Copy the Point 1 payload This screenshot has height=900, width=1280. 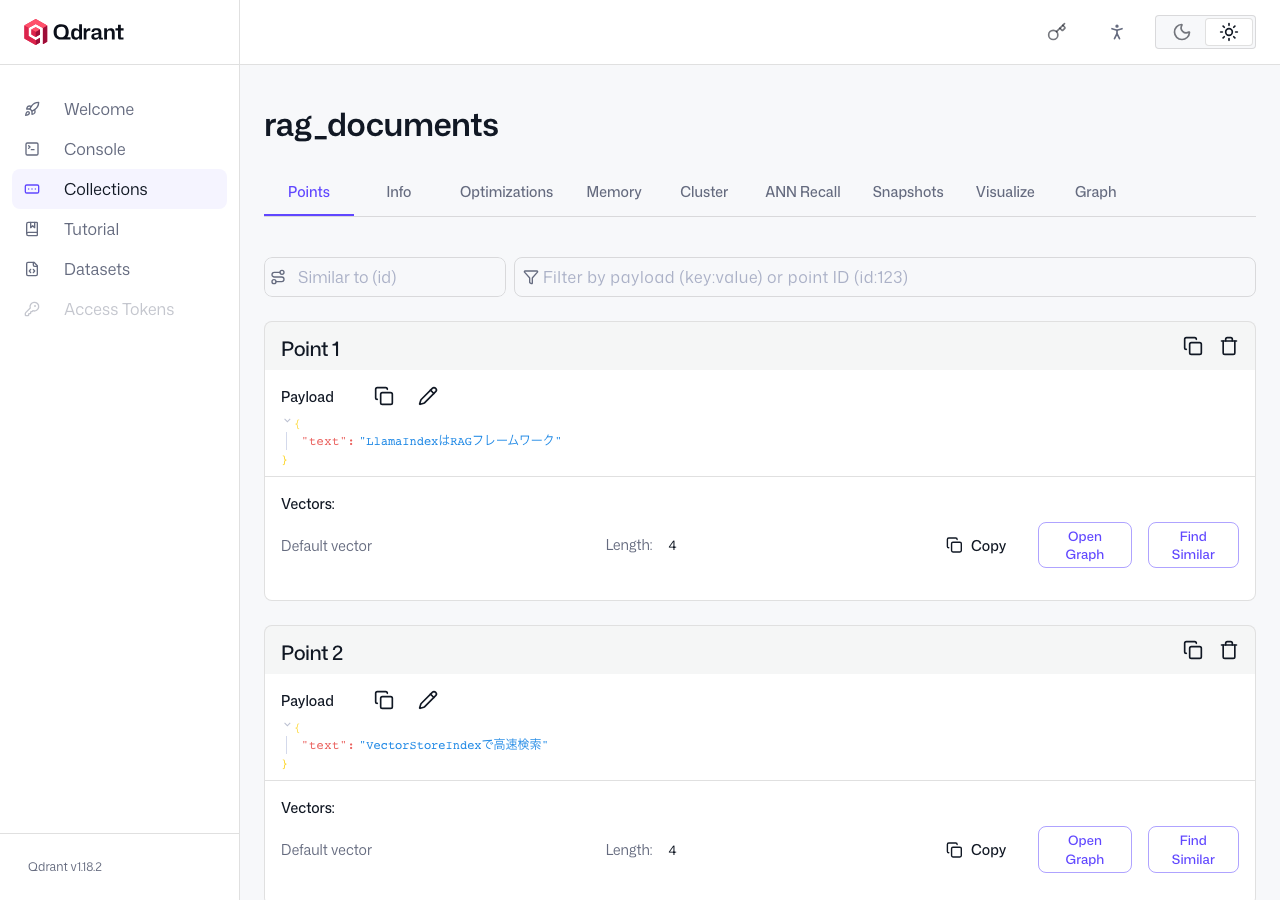click(x=384, y=396)
